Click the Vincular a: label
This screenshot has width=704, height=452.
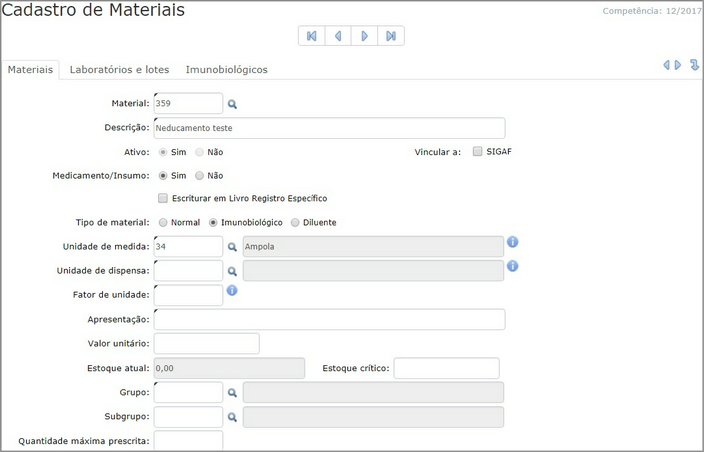pos(438,152)
